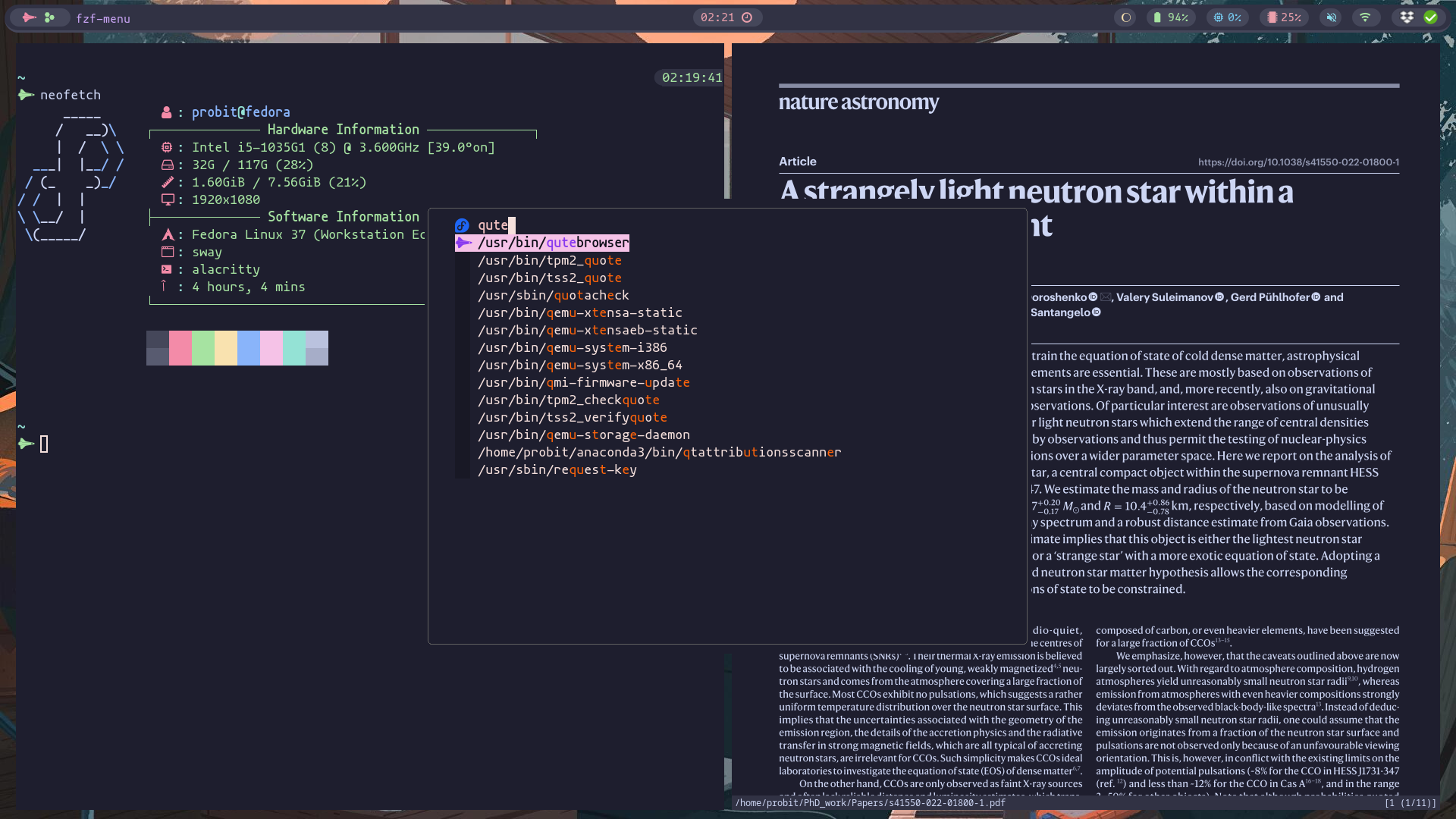Select the qtattributionsscanner anaconda entry
1456x819 pixels.
coord(659,453)
